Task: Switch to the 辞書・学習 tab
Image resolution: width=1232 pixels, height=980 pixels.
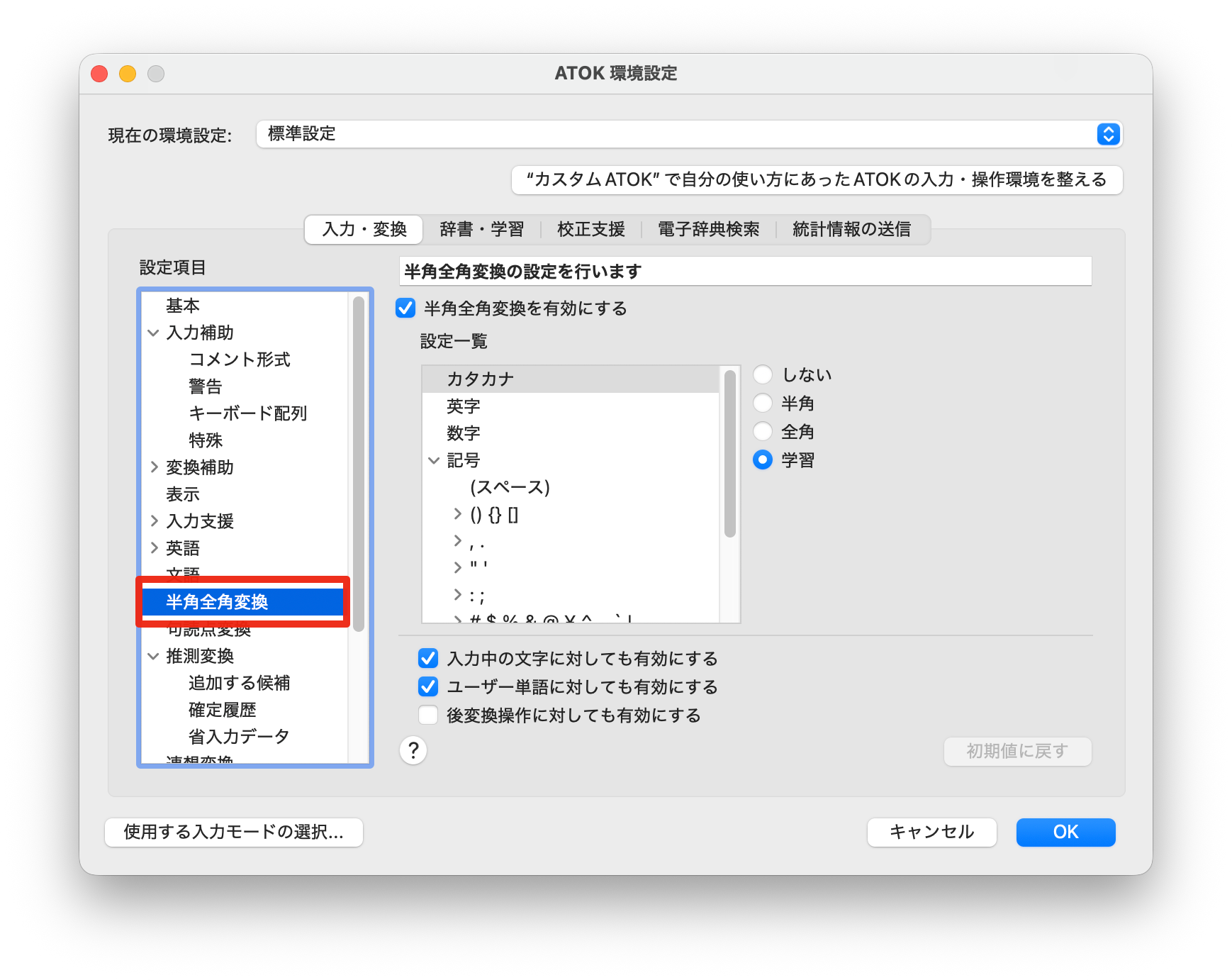Action: [481, 229]
